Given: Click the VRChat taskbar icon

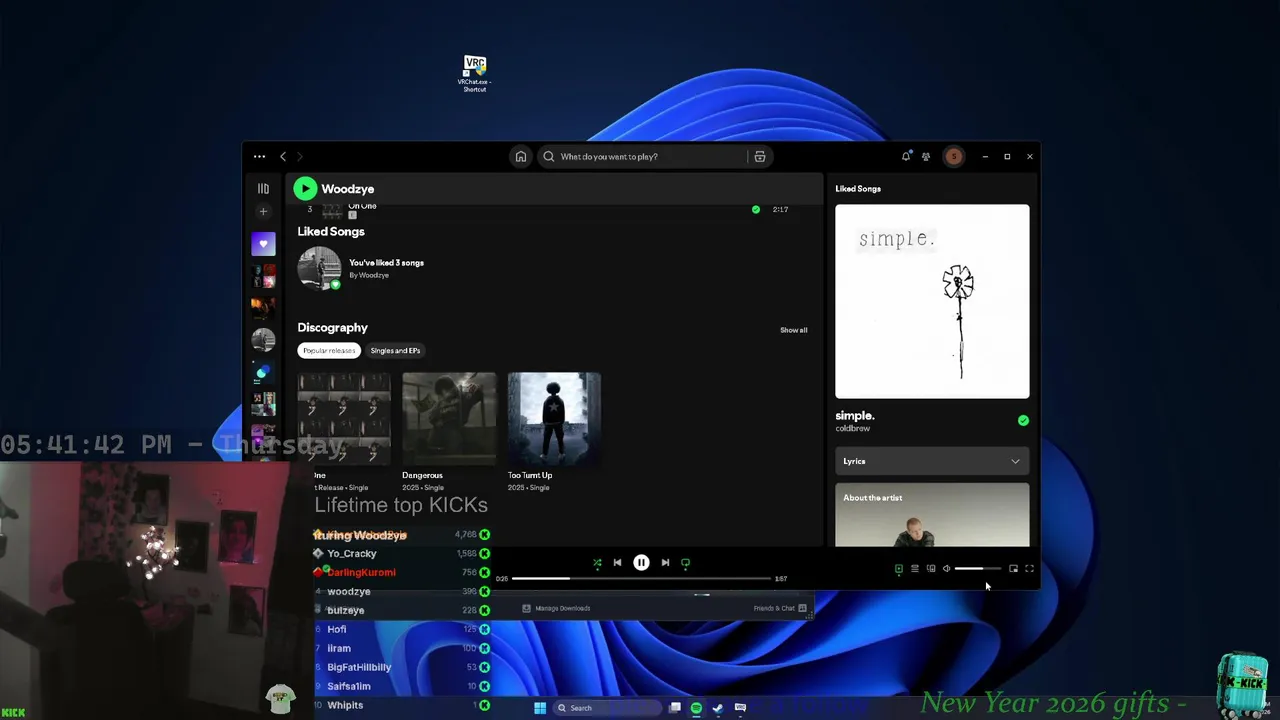Looking at the screenshot, I should pyautogui.click(x=740, y=708).
